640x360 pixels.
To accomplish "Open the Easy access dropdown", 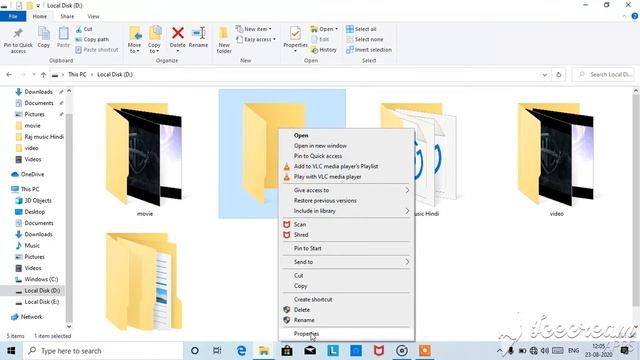I will pyautogui.click(x=256, y=40).
